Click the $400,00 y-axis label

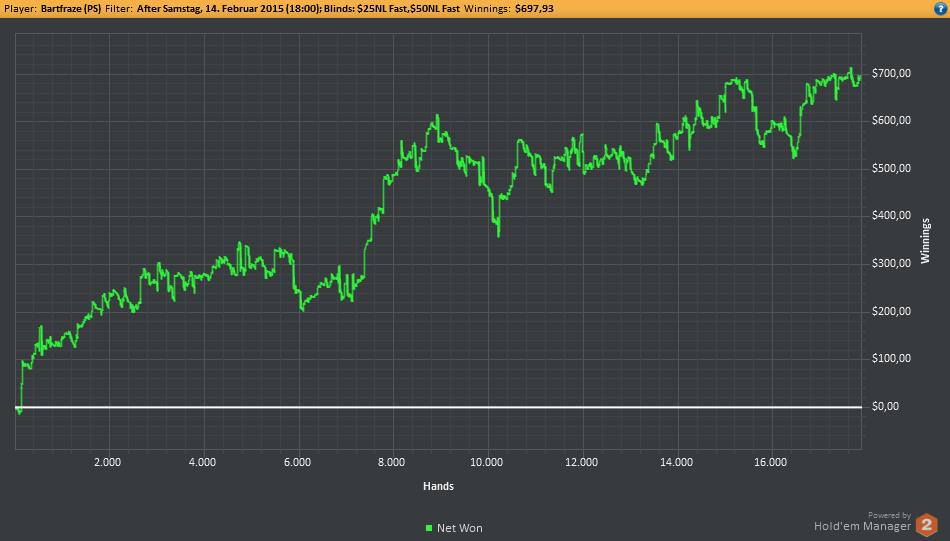pyautogui.click(x=891, y=216)
